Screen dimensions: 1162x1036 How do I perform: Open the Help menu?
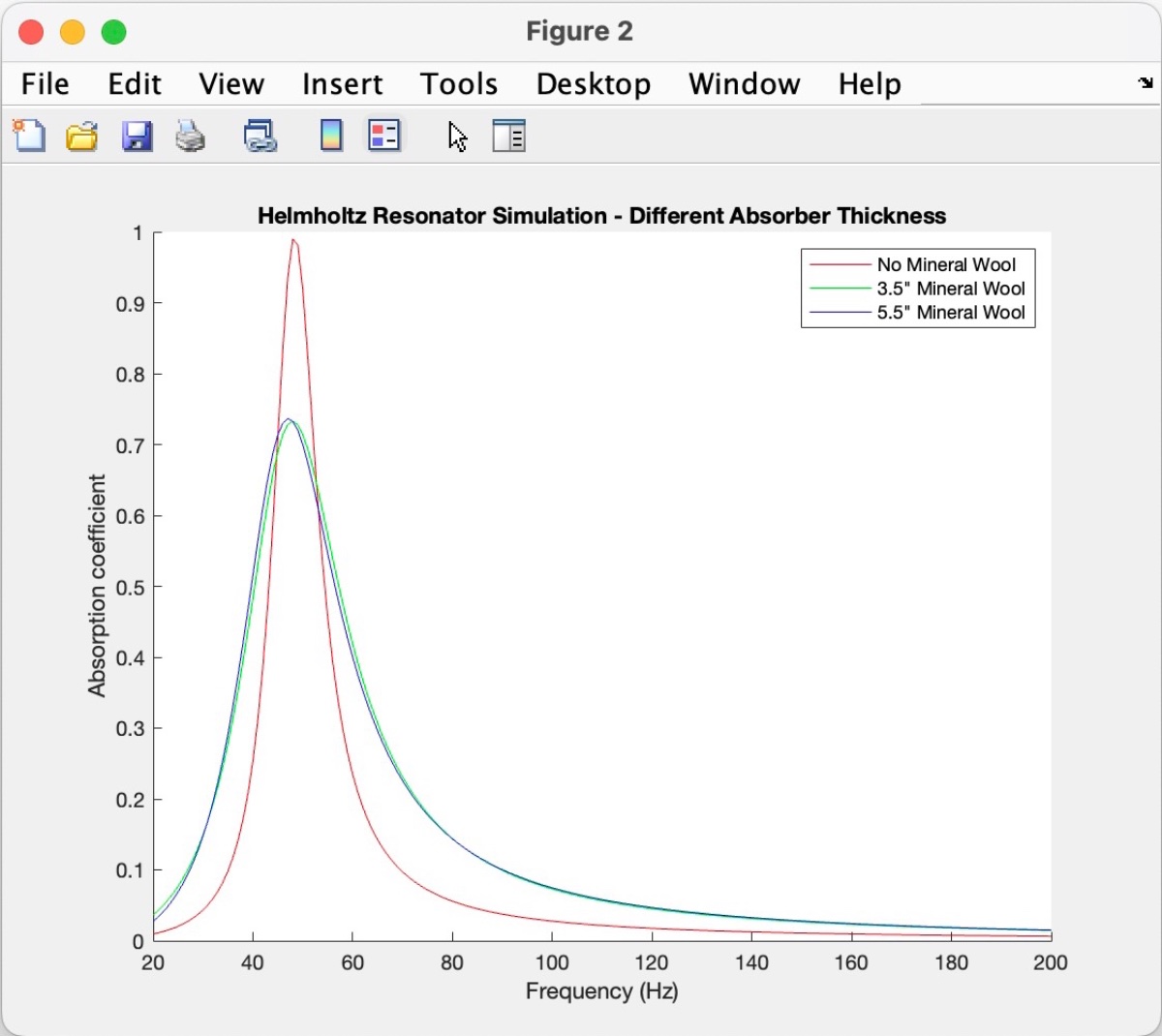pyautogui.click(x=869, y=84)
